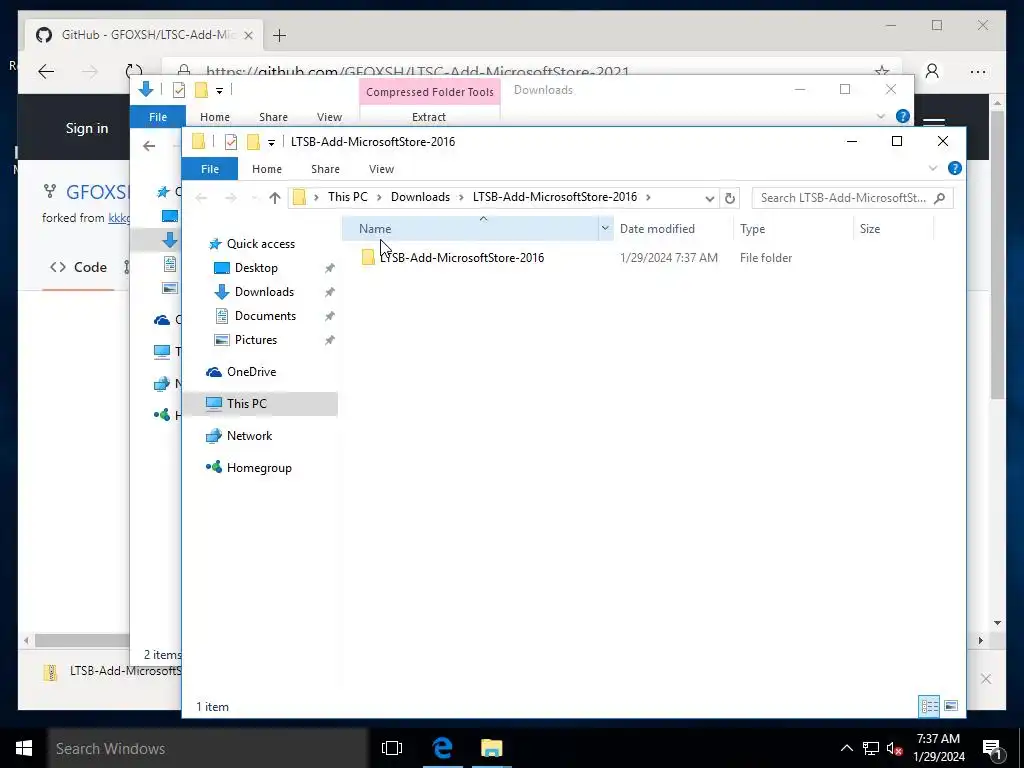The image size is (1024, 768).
Task: Click the Refresh button next to address bar
Action: [730, 198]
